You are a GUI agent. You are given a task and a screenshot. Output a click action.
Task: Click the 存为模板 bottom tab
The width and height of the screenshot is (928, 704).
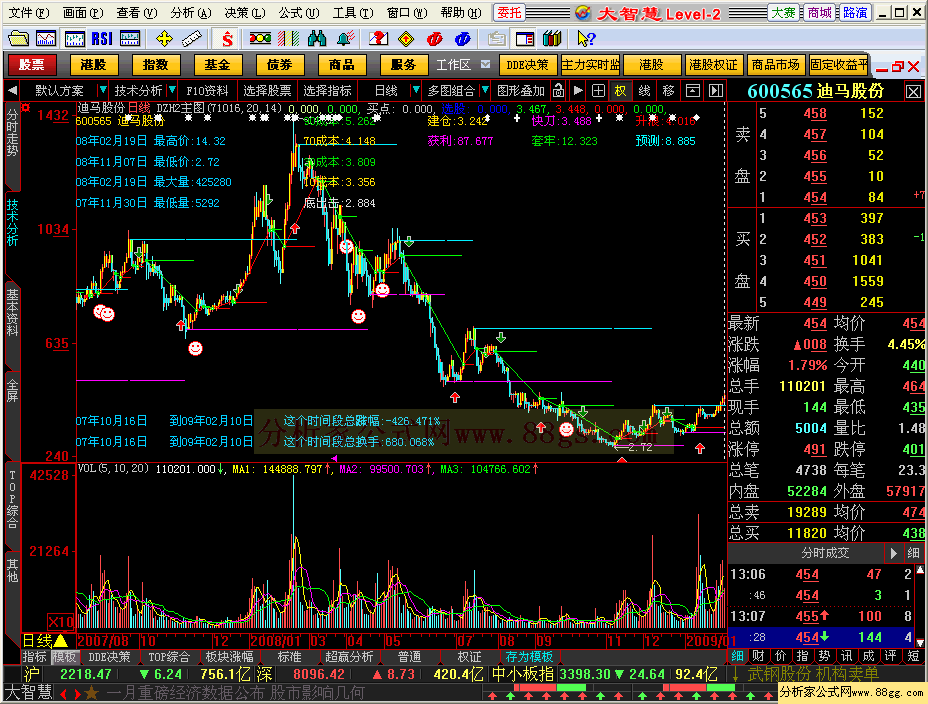[x=529, y=657]
